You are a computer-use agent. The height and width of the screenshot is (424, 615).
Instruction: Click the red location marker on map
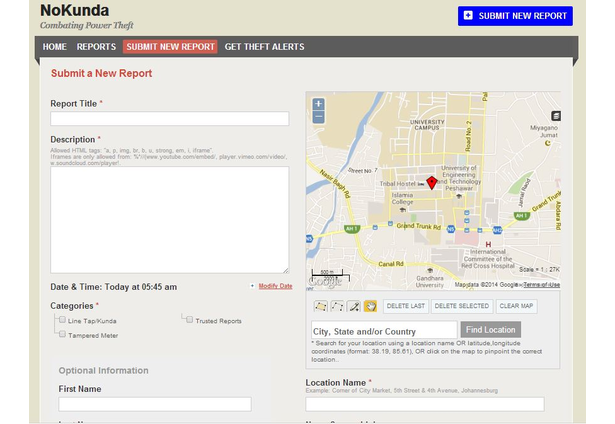432,182
